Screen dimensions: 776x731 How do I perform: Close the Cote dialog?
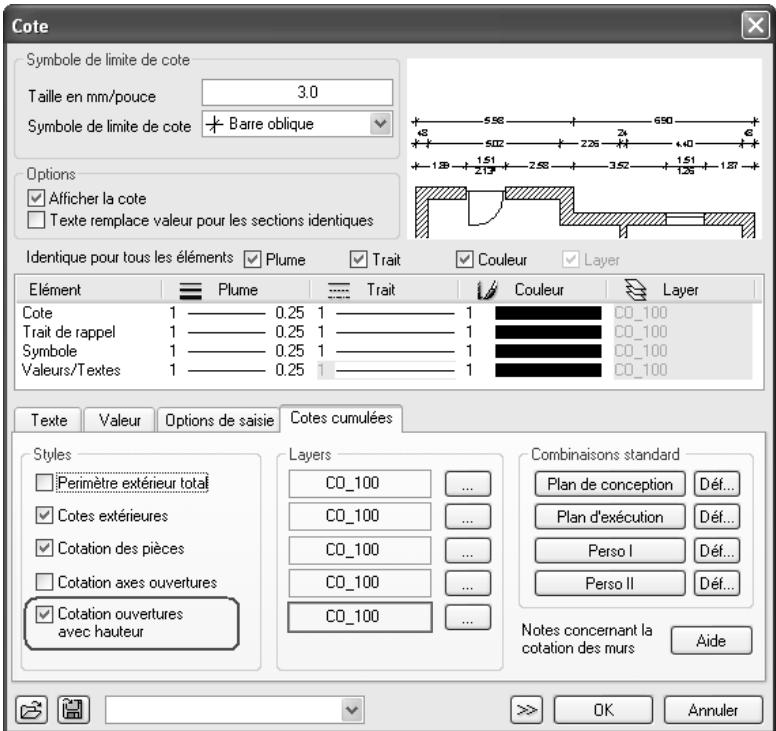pos(755,25)
